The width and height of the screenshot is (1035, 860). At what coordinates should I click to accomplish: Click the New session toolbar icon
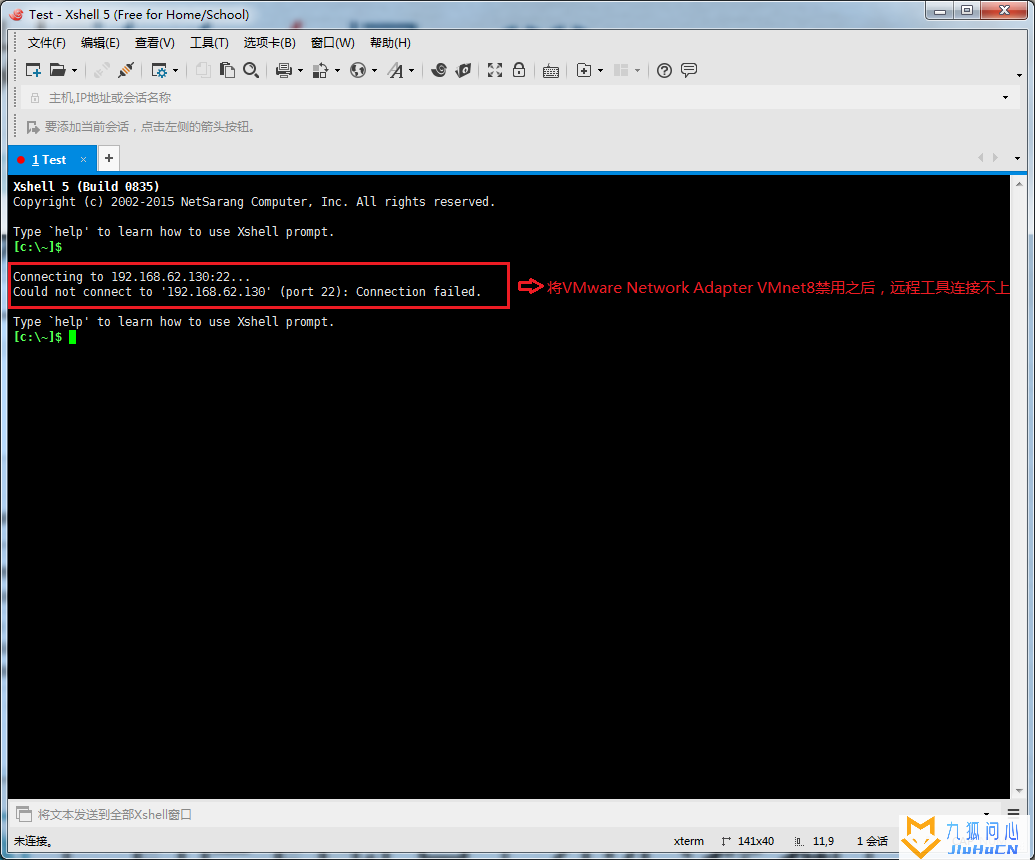(33, 70)
